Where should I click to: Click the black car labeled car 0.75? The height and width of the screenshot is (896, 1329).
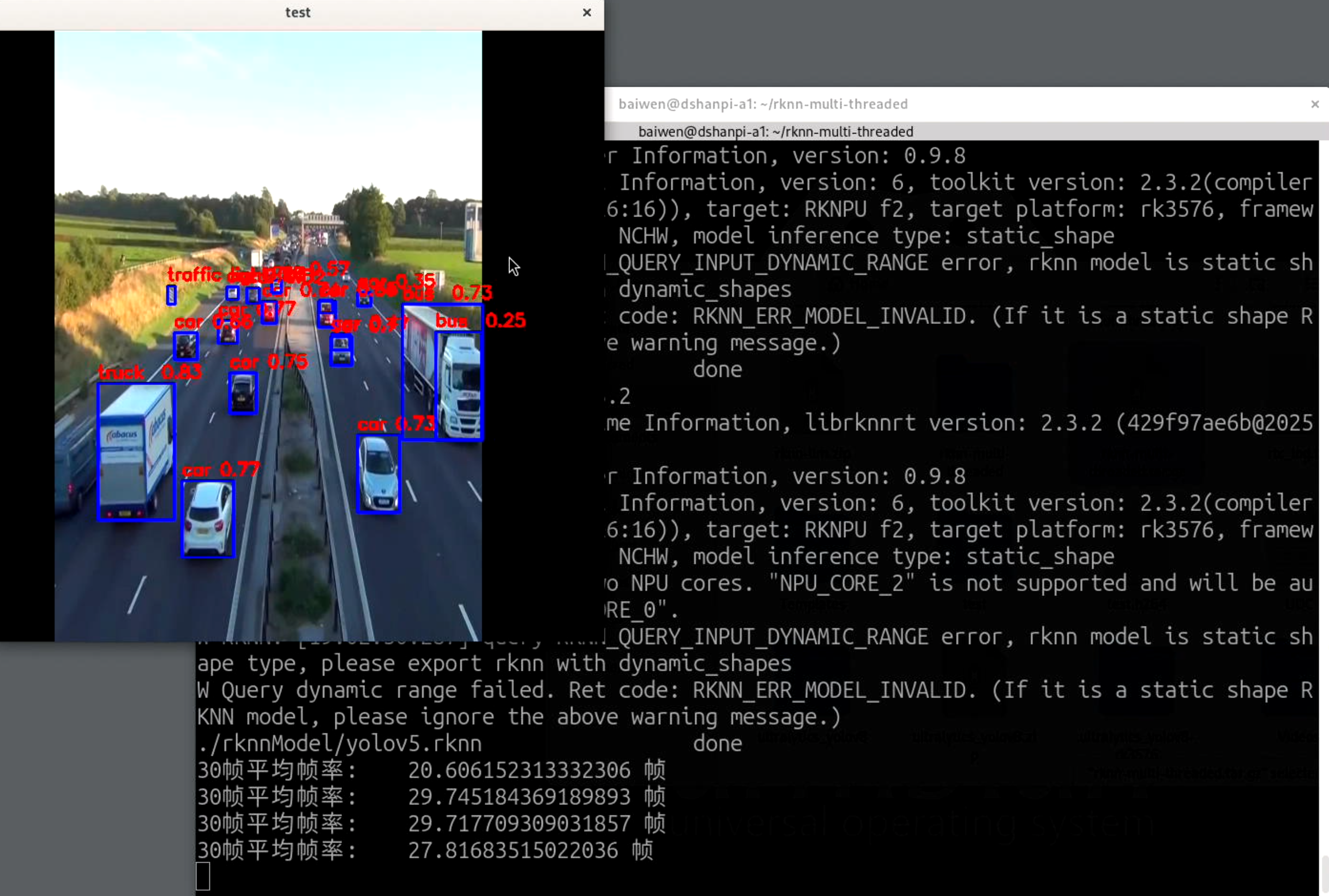click(x=243, y=393)
